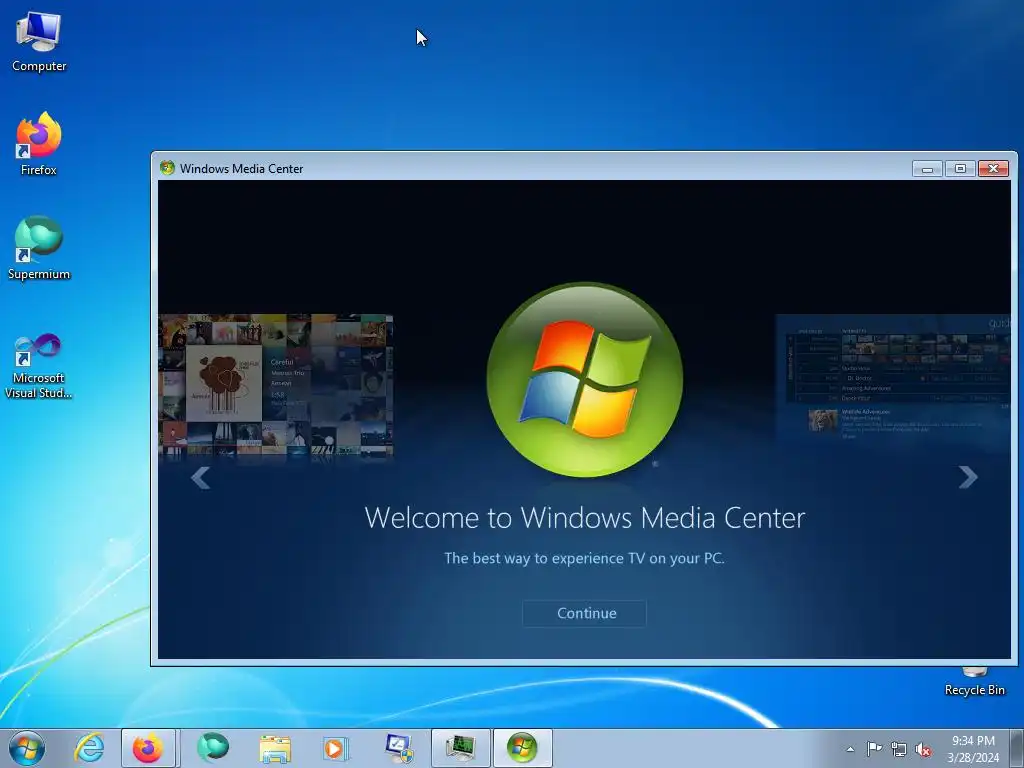Go to previous slide with left arrow
Image resolution: width=1024 pixels, height=768 pixels.
tap(200, 477)
